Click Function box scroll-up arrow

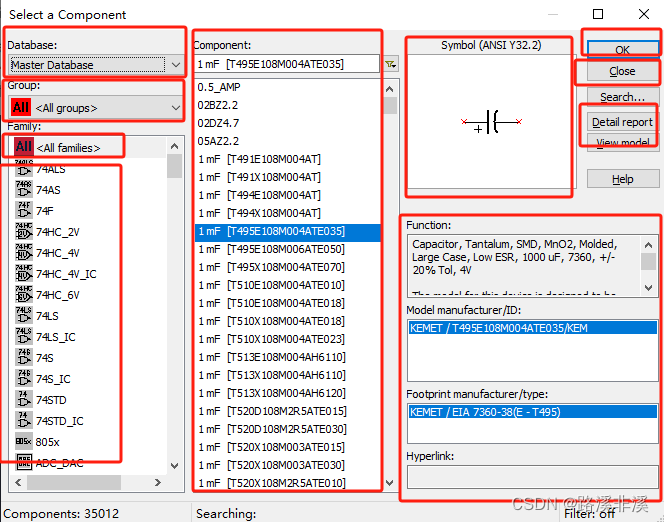pyautogui.click(x=648, y=245)
